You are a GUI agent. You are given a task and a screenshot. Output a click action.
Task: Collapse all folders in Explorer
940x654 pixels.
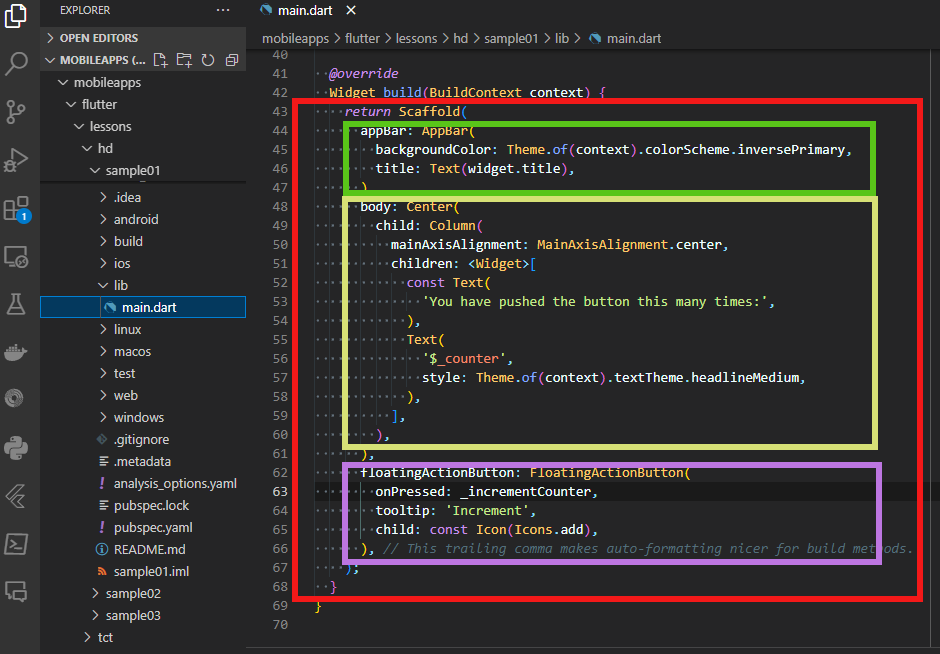point(231,60)
